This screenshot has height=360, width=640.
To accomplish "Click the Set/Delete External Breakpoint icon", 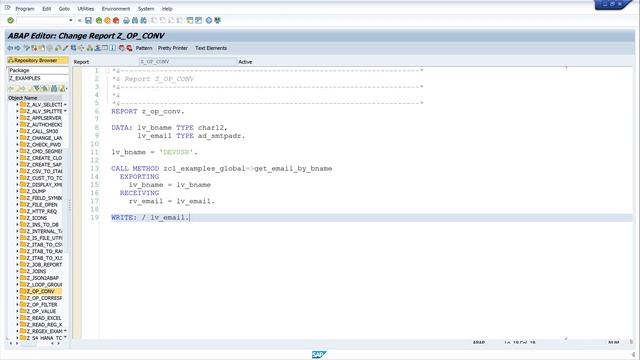I will (129, 48).
